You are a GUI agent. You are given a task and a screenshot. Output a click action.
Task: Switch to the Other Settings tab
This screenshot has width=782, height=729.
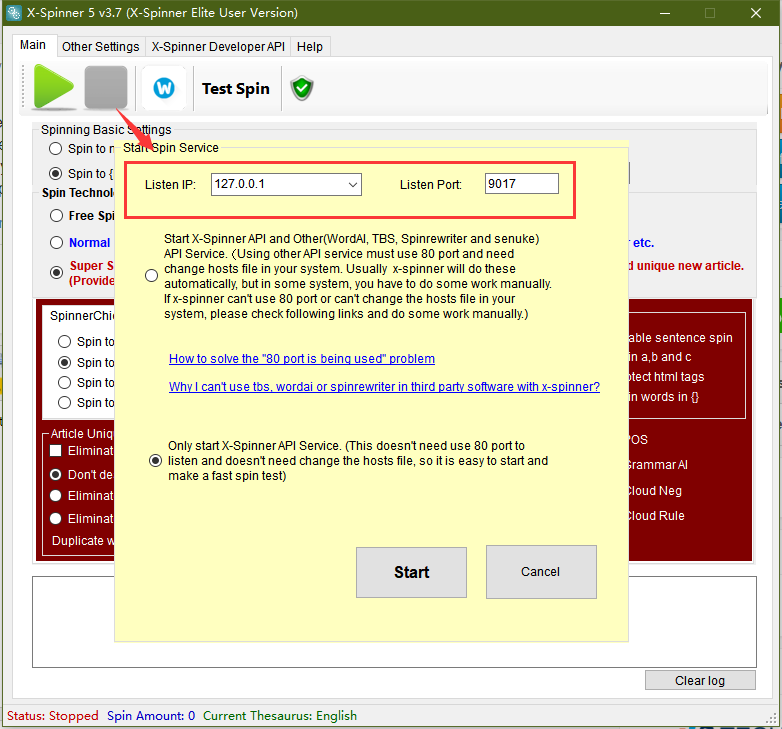coord(100,47)
